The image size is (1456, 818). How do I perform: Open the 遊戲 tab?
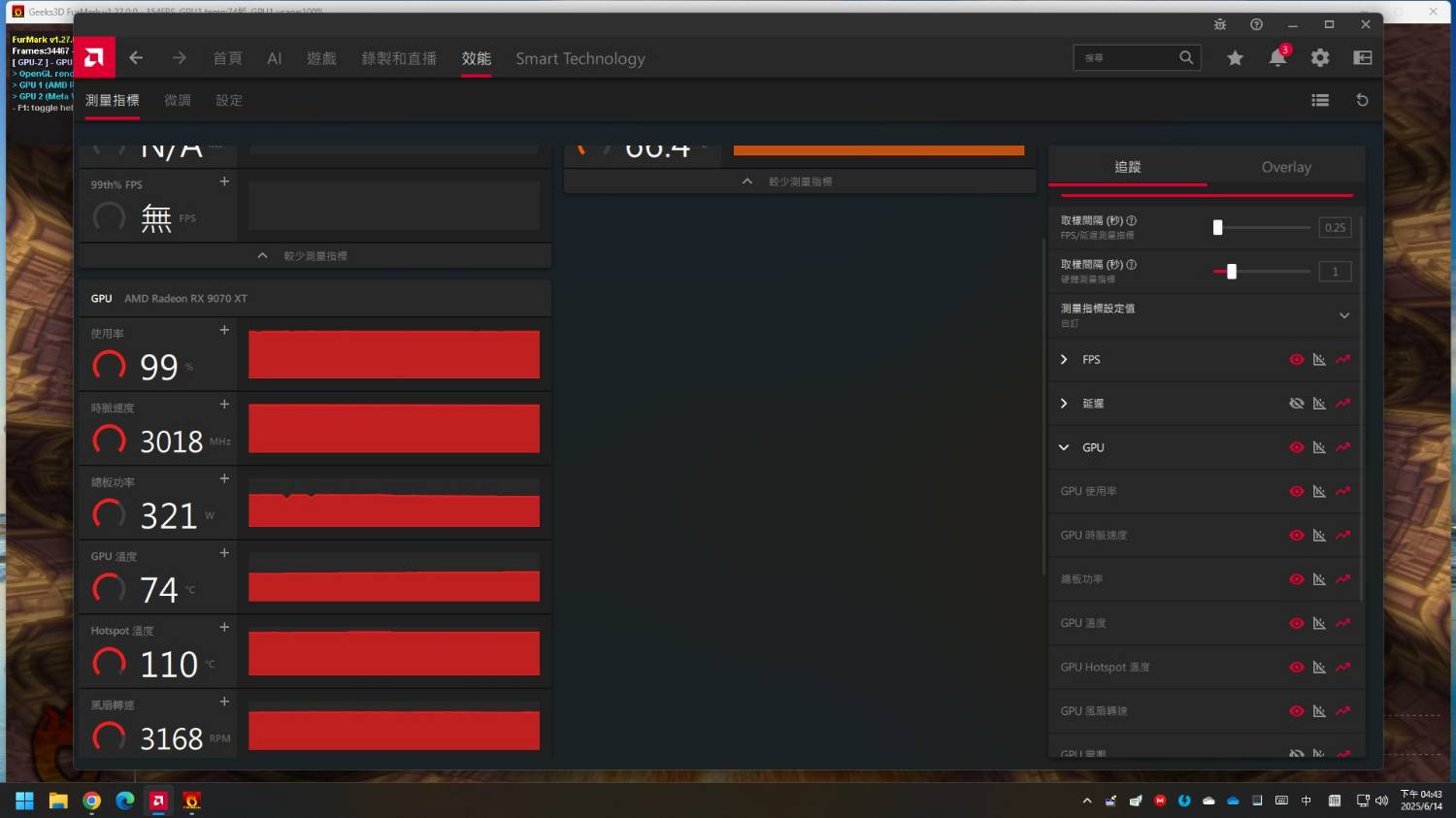(x=321, y=58)
